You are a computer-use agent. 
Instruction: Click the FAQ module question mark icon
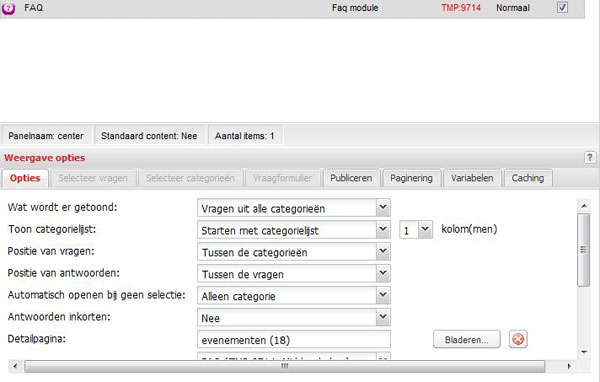coord(8,8)
